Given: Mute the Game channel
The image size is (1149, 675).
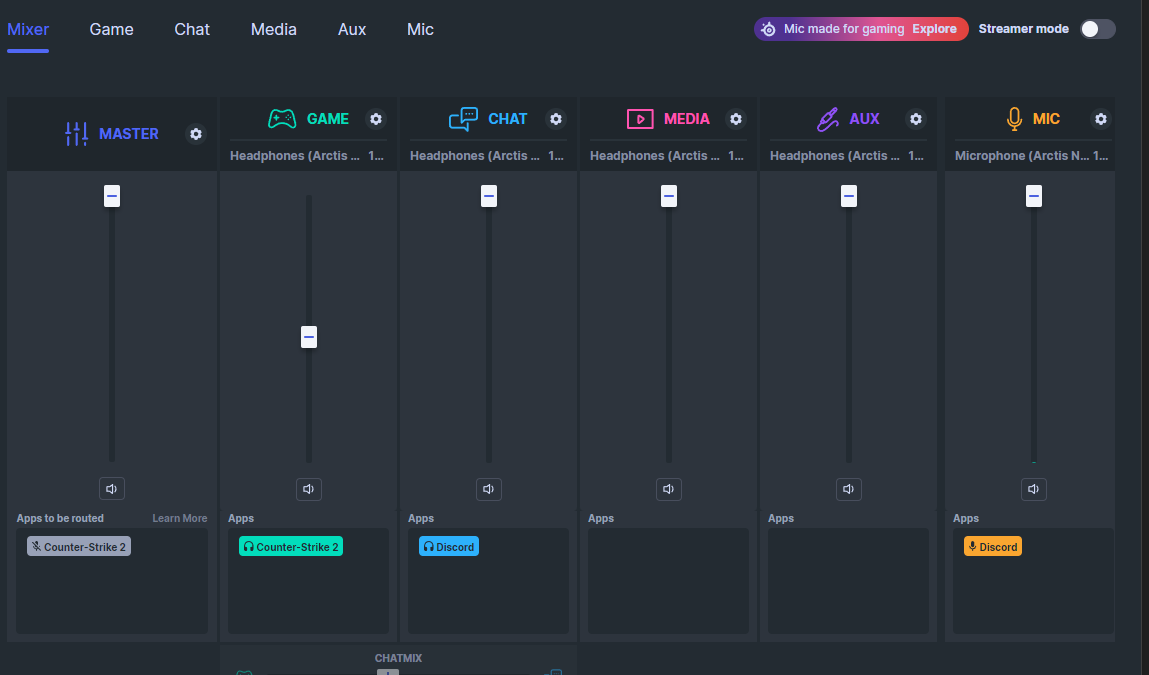Looking at the screenshot, I should pos(309,489).
